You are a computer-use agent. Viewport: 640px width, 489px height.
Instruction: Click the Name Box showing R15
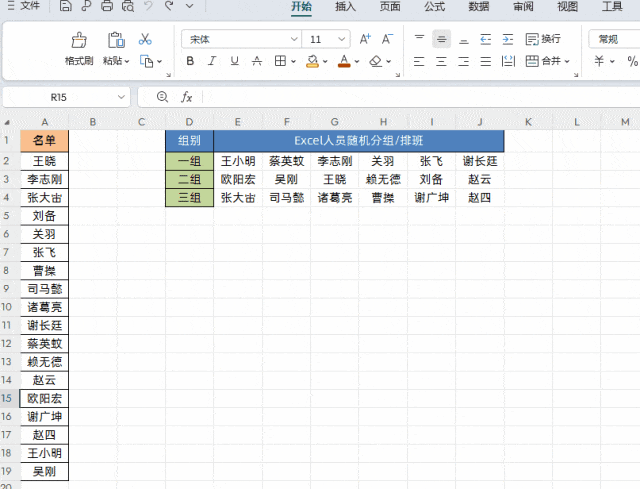(58, 97)
